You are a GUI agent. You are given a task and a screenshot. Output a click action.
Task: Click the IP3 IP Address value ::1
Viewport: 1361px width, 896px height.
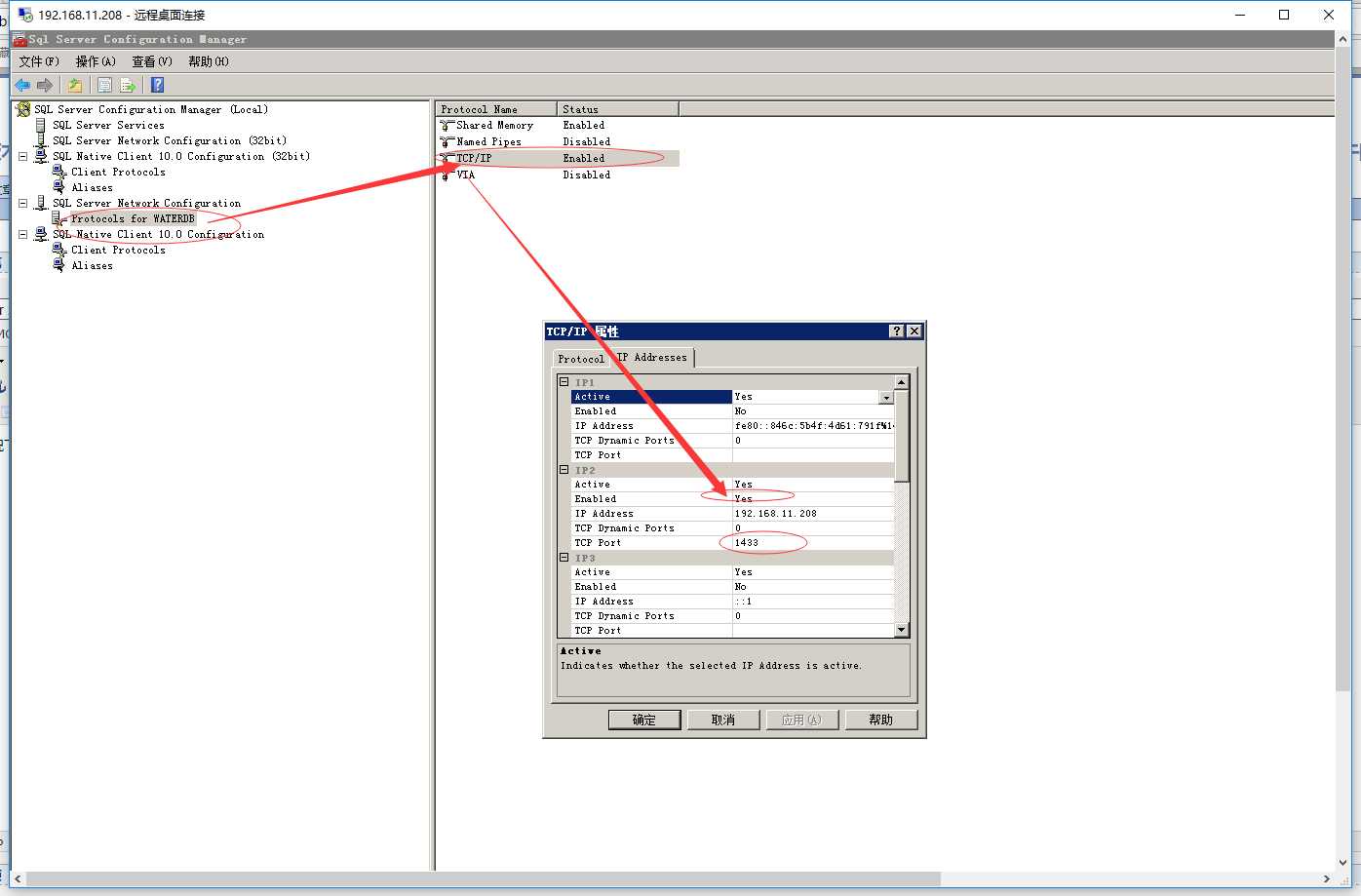(x=743, y=601)
